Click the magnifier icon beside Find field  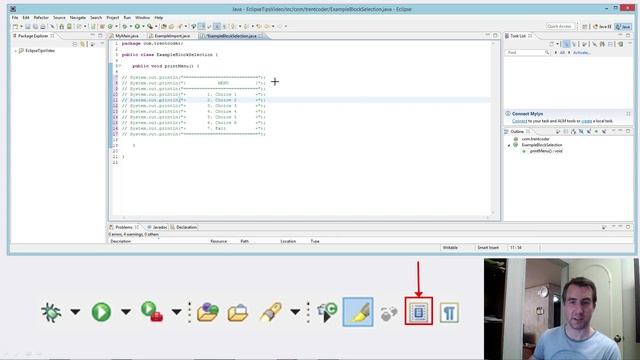coord(547,53)
